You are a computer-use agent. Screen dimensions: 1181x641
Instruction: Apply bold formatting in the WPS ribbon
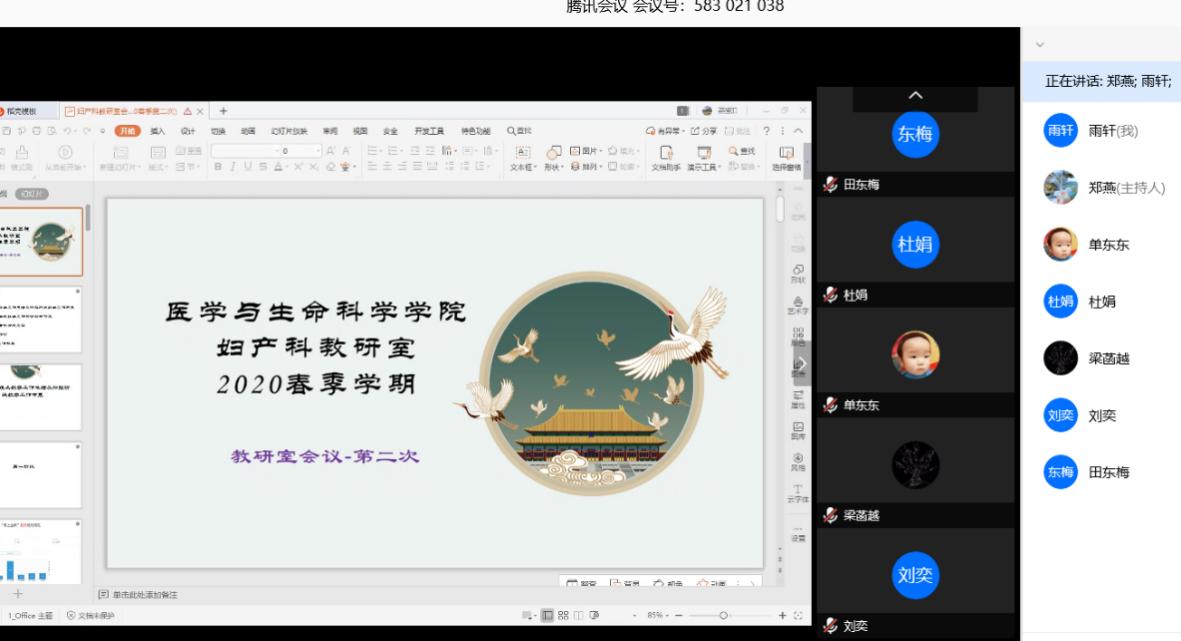pyautogui.click(x=218, y=166)
